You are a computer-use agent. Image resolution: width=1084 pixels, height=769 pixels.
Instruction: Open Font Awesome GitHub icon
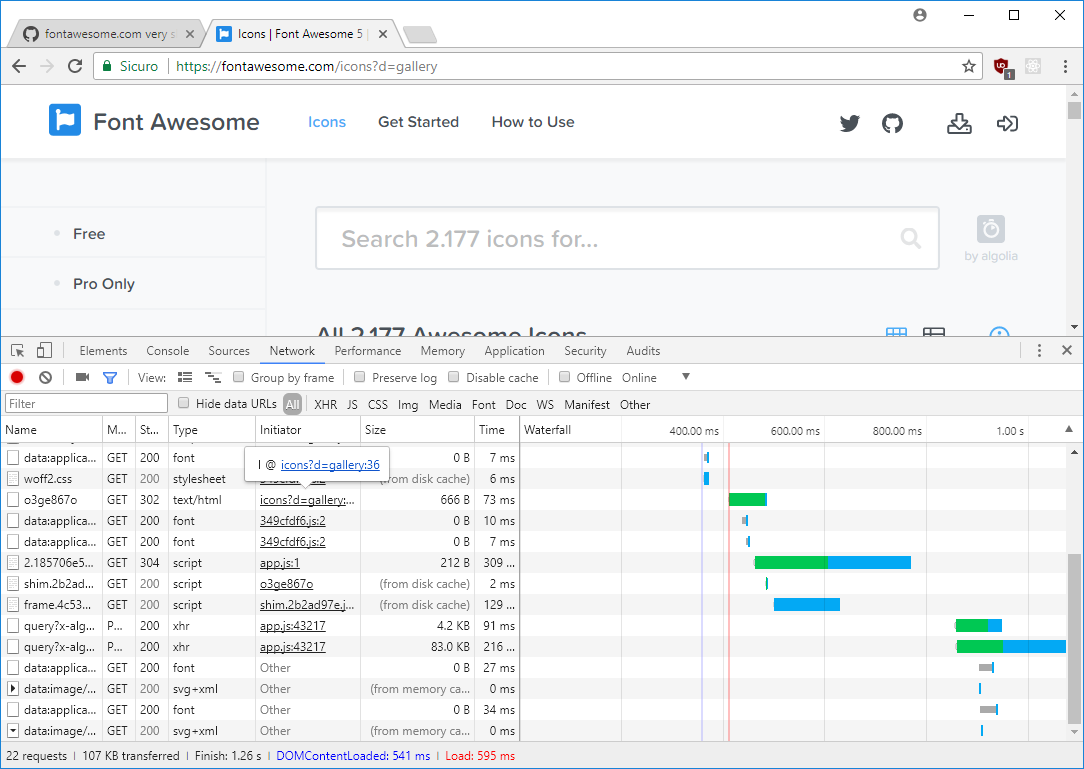893,123
